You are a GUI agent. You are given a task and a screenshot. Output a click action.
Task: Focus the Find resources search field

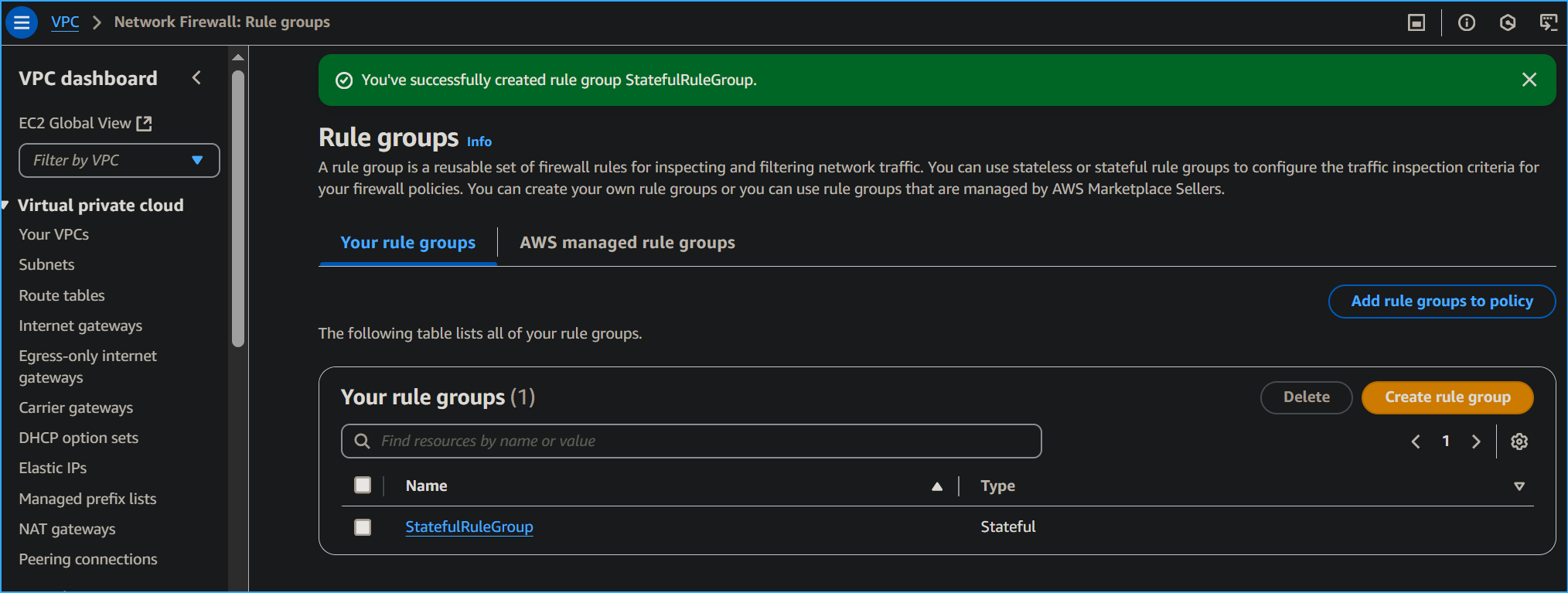[x=691, y=441]
